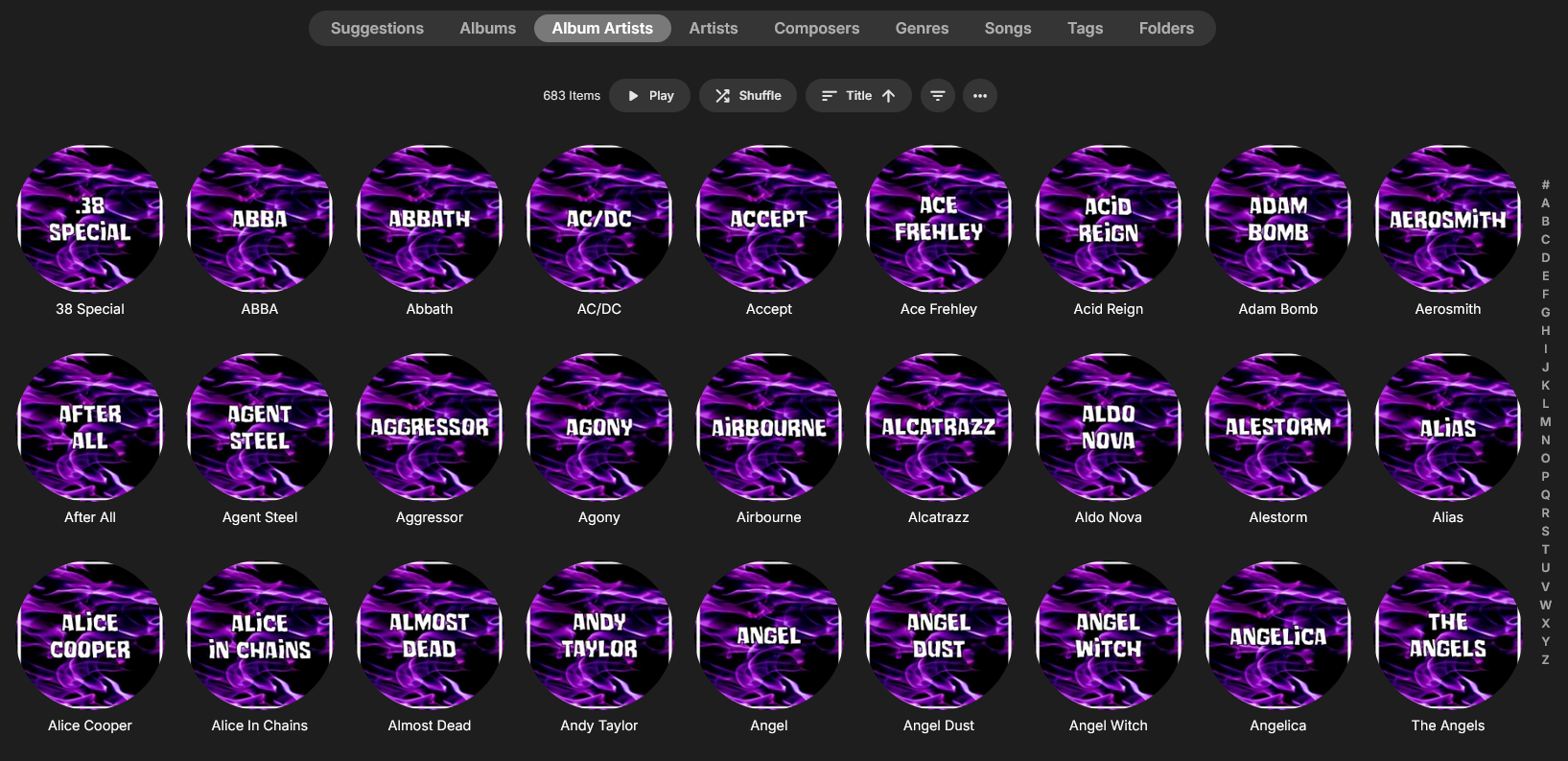The image size is (1568, 761).
Task: Open the Genres tab
Action: pyautogui.click(x=922, y=29)
